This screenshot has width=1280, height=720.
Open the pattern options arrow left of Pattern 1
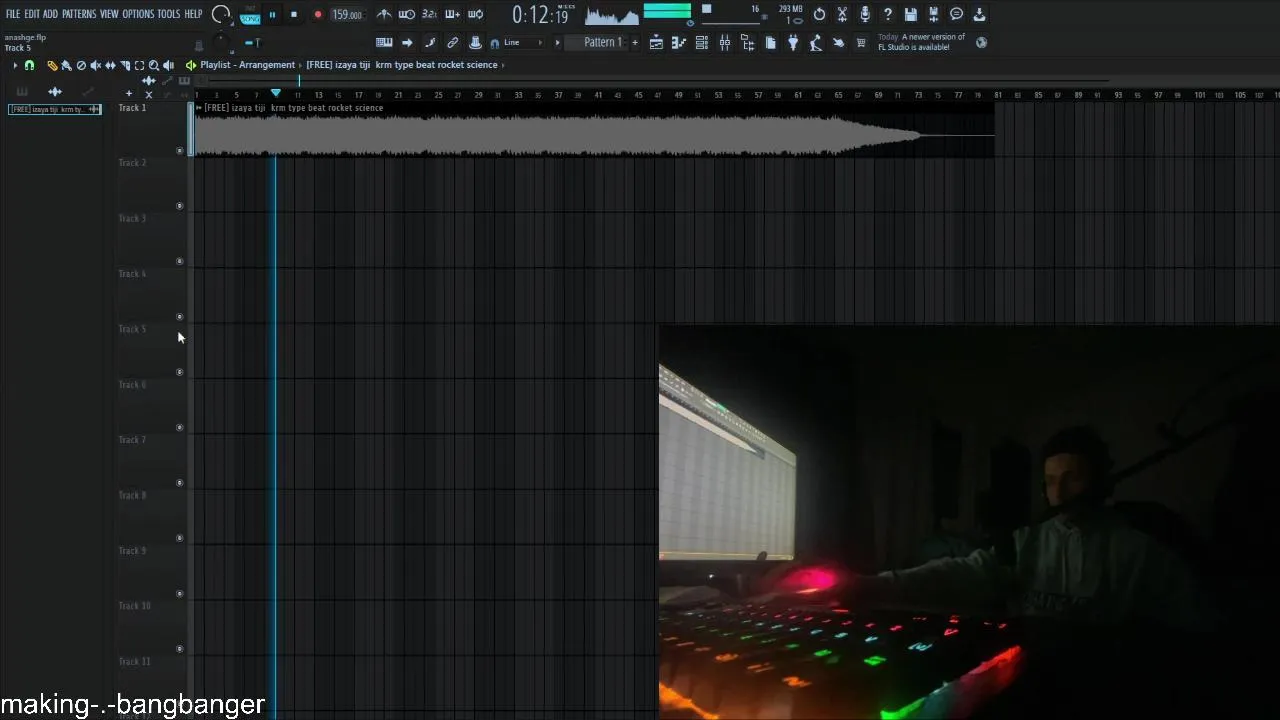tap(557, 43)
